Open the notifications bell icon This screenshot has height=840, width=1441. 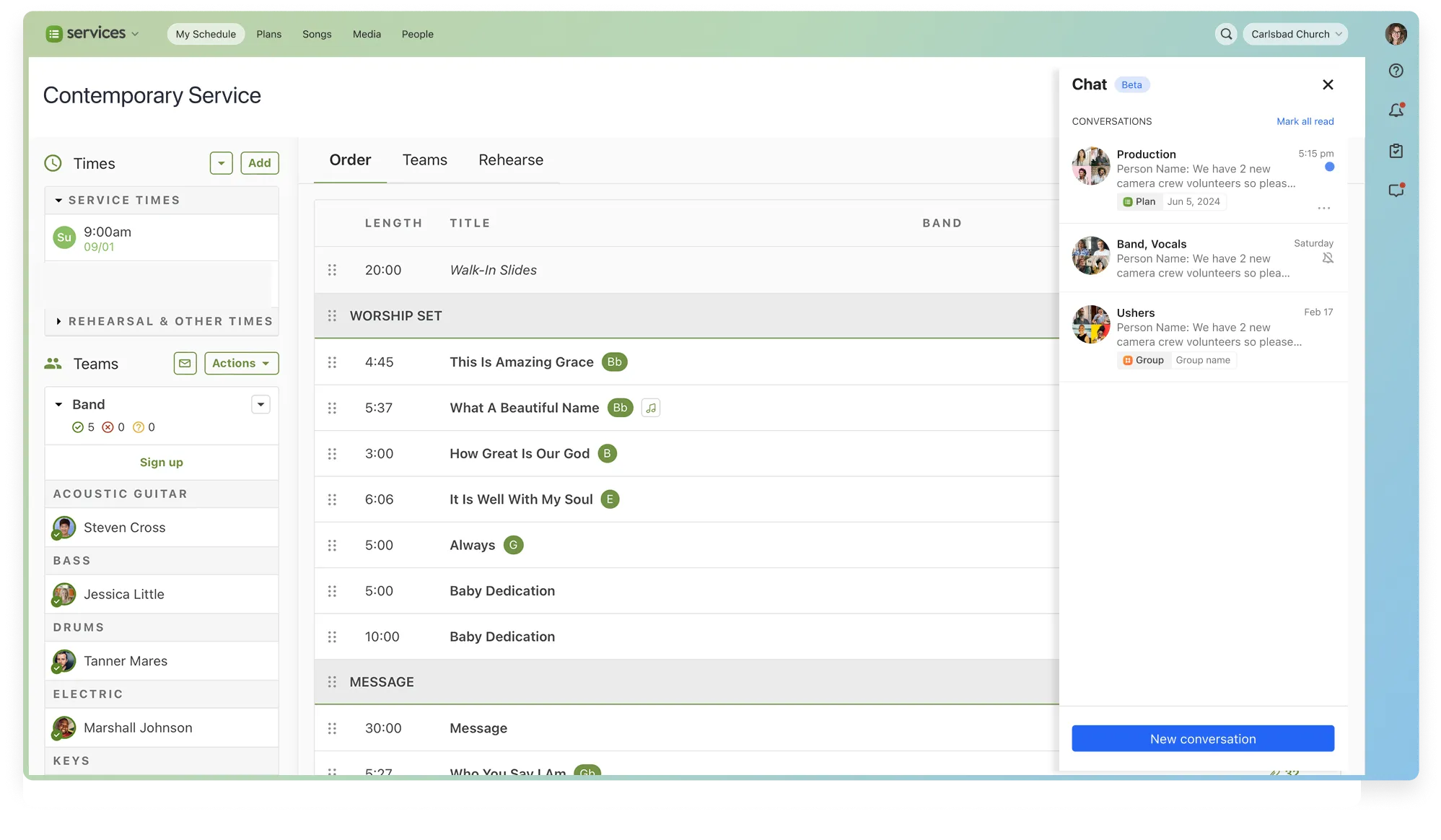(1396, 110)
